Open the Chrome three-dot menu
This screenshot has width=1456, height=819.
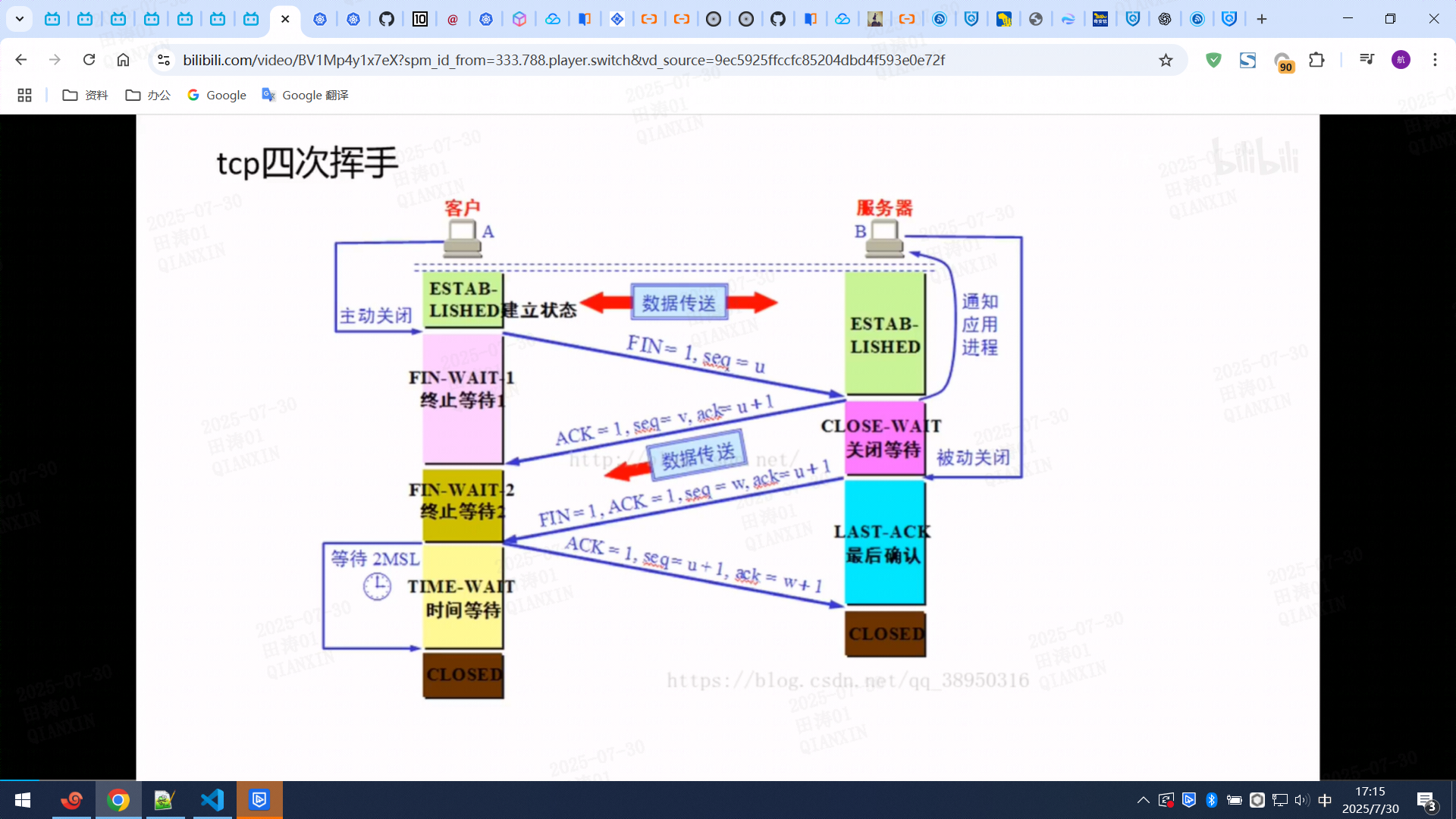click(1435, 60)
